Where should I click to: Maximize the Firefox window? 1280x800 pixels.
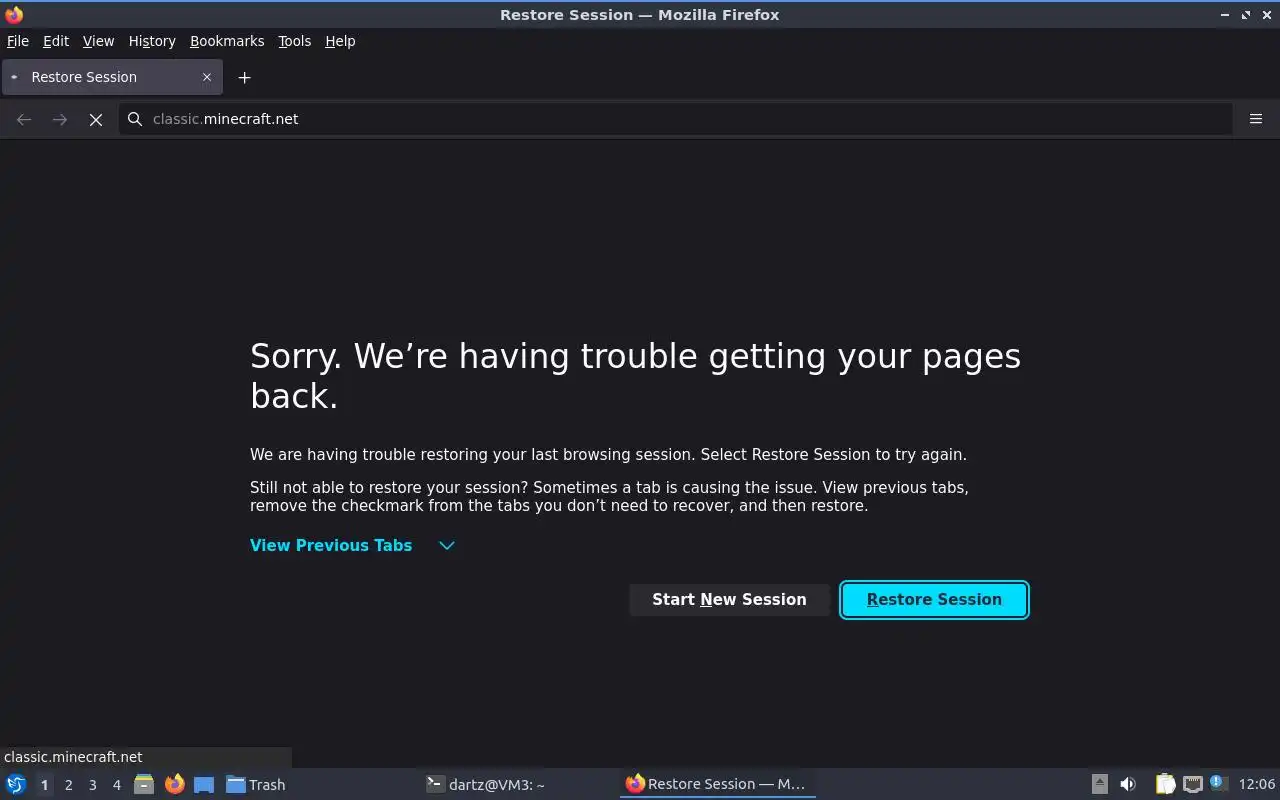click(x=1246, y=15)
